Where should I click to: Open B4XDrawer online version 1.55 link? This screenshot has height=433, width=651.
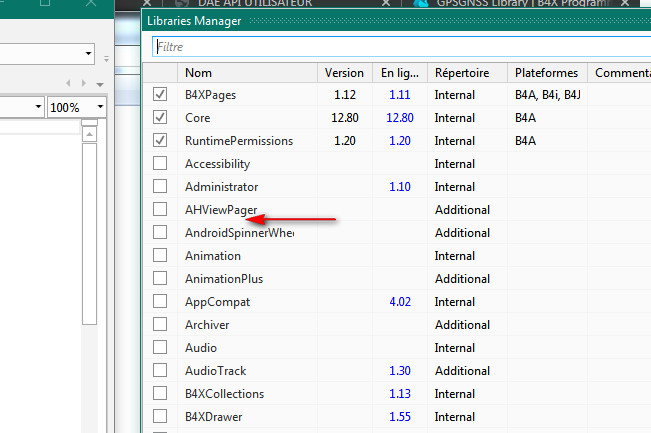pyautogui.click(x=400, y=417)
